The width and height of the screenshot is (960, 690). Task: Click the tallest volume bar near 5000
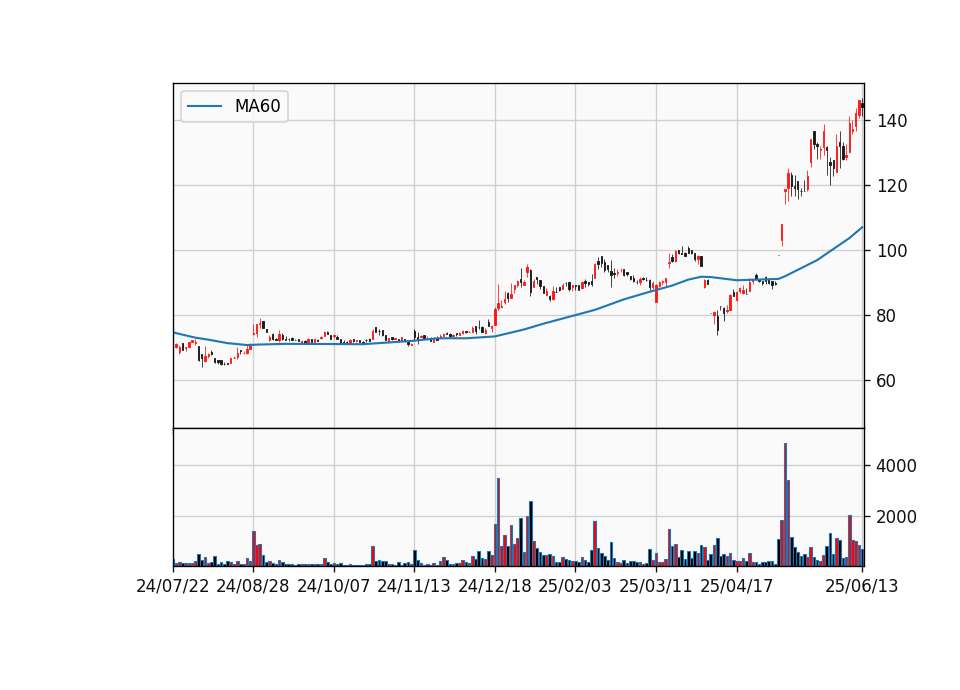pos(786,504)
